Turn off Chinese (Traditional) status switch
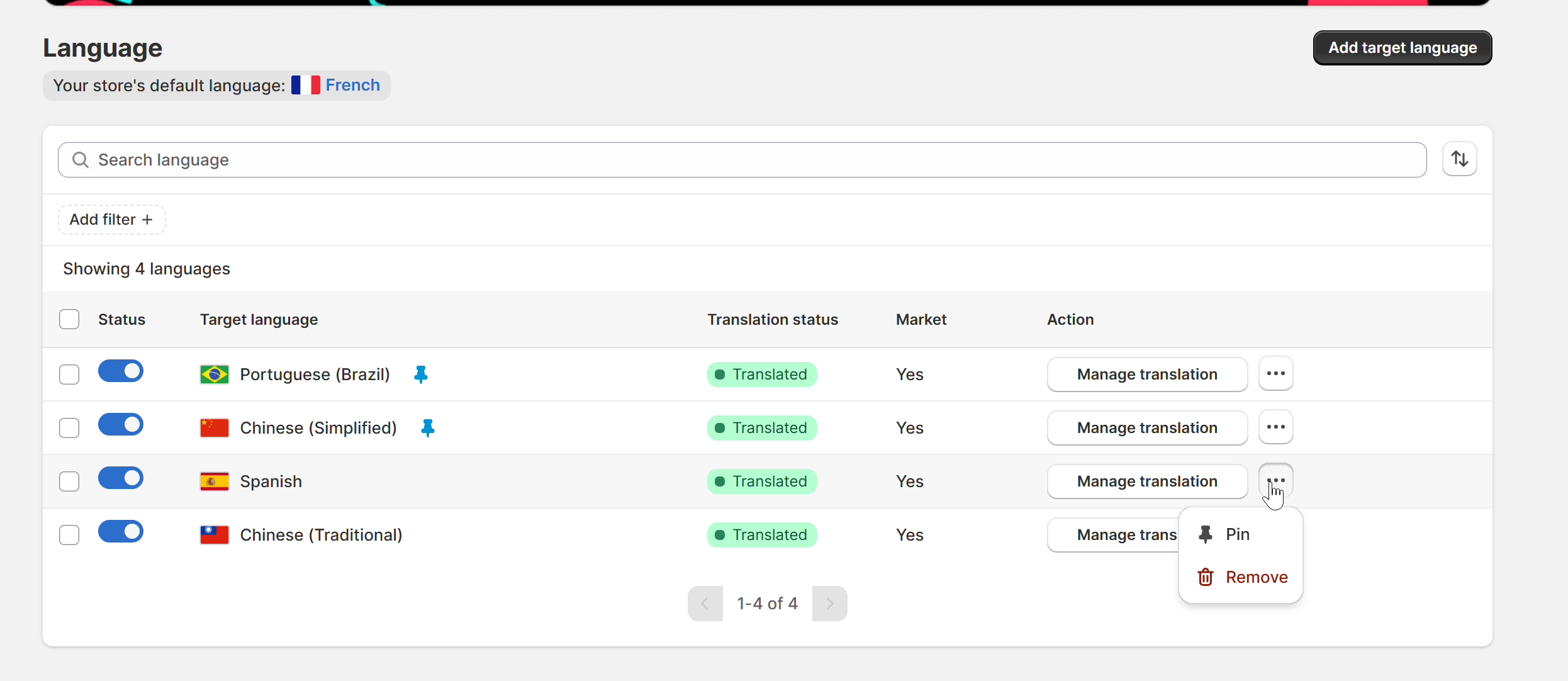1568x681 pixels. coord(121,532)
